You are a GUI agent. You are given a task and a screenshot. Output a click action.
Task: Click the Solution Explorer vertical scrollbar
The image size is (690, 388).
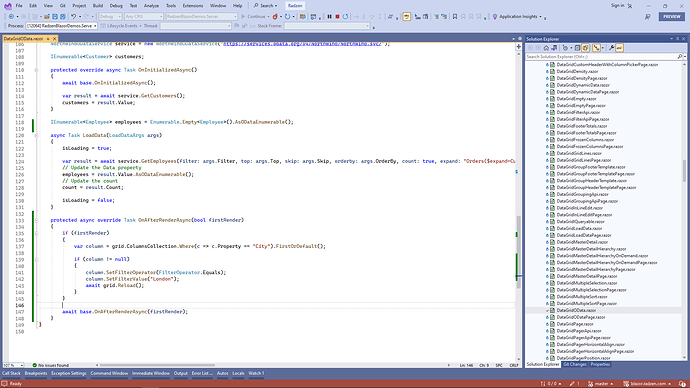684,171
